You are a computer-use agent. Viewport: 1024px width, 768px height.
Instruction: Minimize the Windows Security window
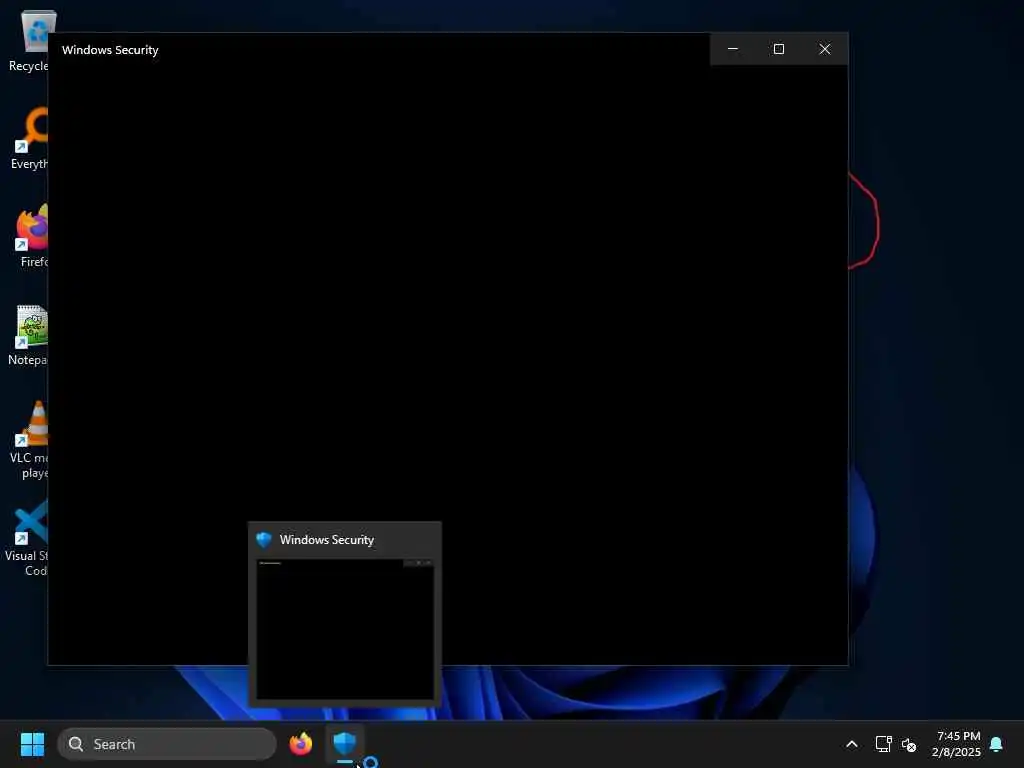coord(733,49)
